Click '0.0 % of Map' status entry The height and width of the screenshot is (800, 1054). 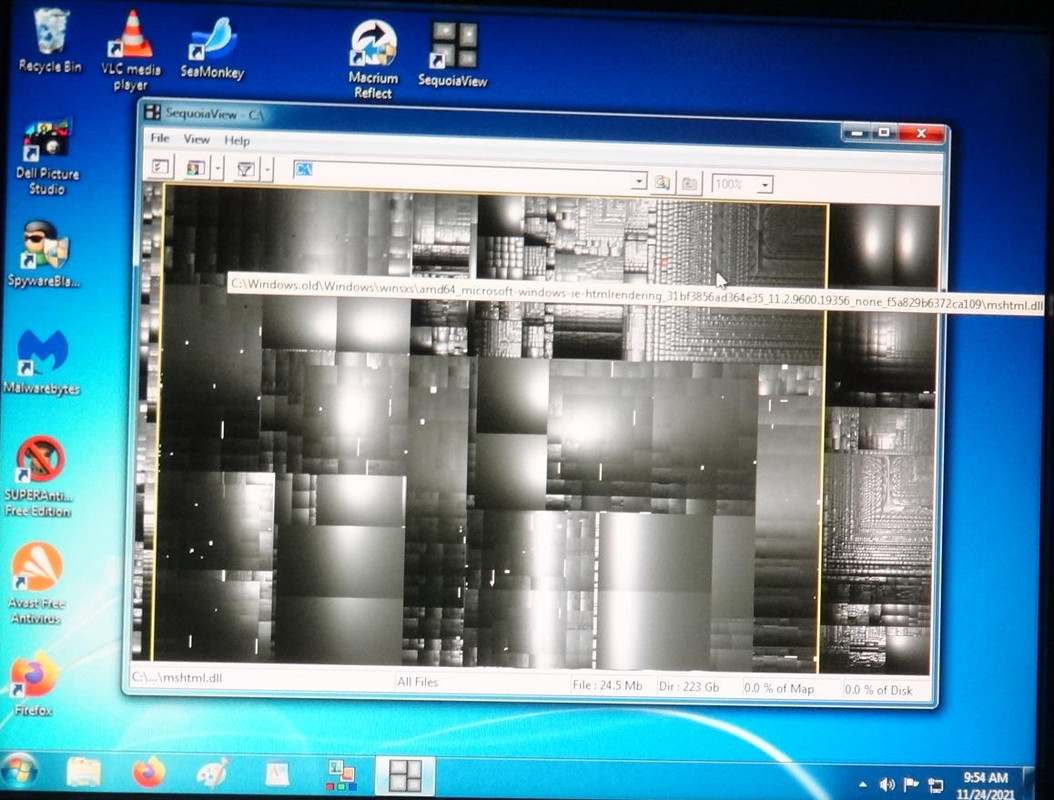pyautogui.click(x=779, y=688)
